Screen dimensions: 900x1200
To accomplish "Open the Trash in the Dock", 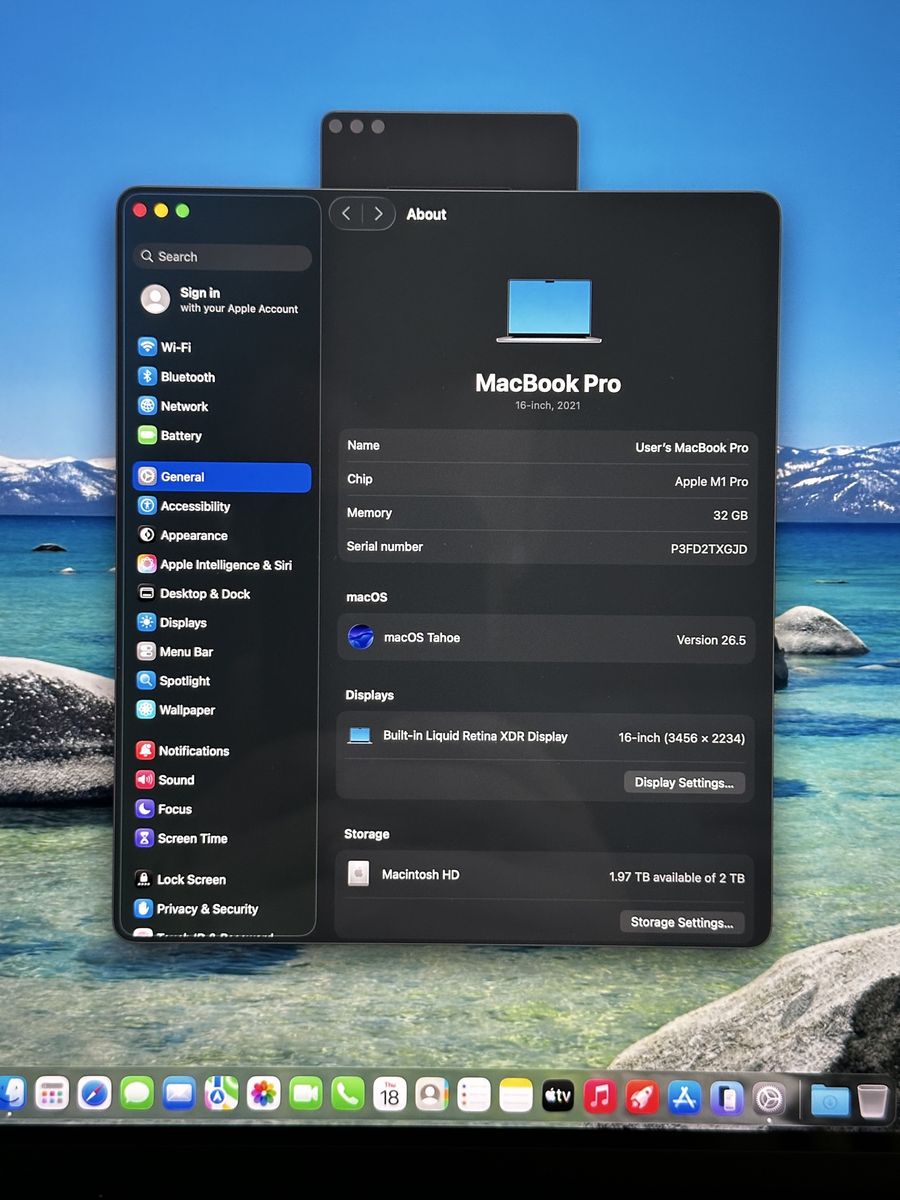I will pyautogui.click(x=873, y=1101).
